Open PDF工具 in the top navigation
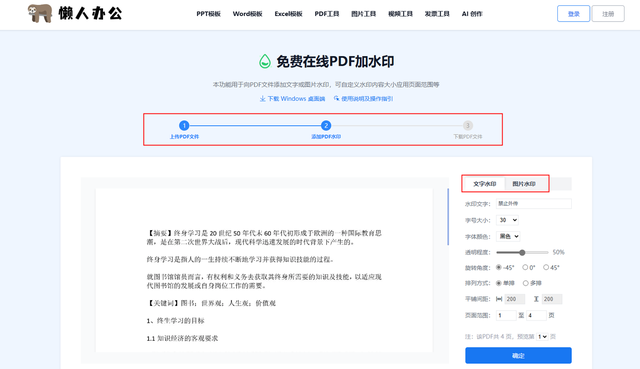Screen dimensions: 640x369 tap(327, 13)
